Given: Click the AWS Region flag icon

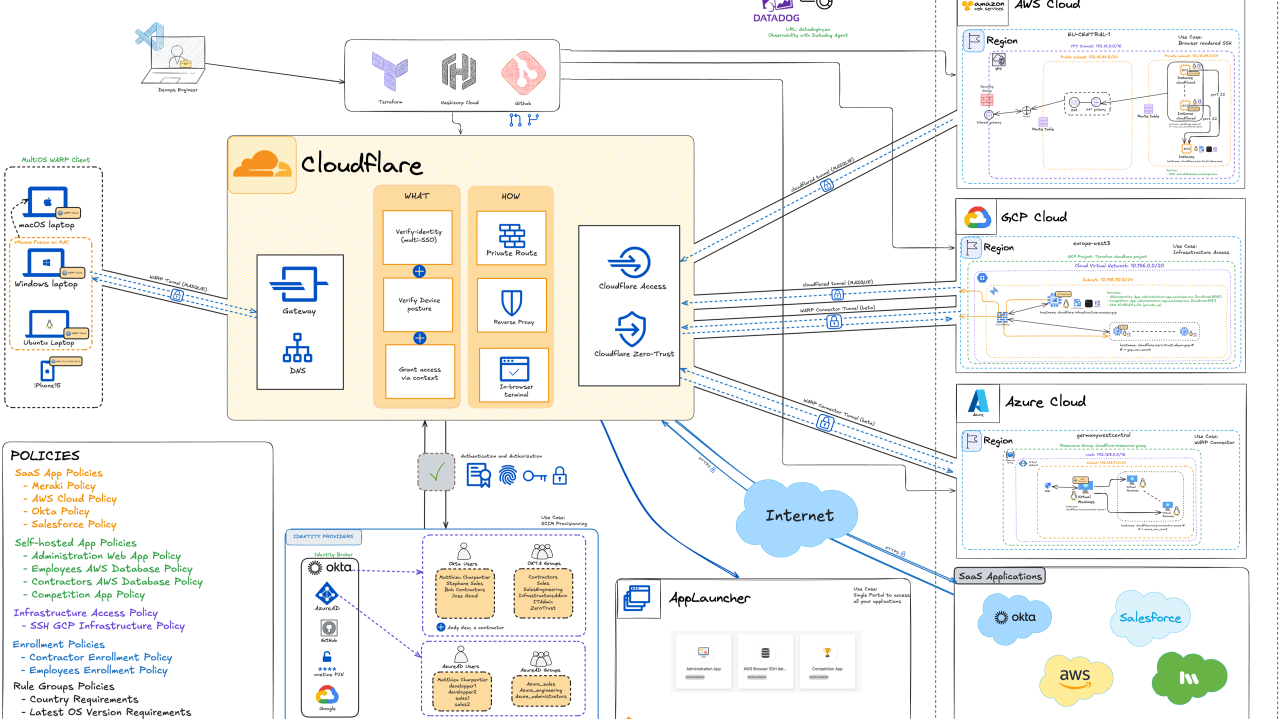Looking at the screenshot, I should pos(973,41).
